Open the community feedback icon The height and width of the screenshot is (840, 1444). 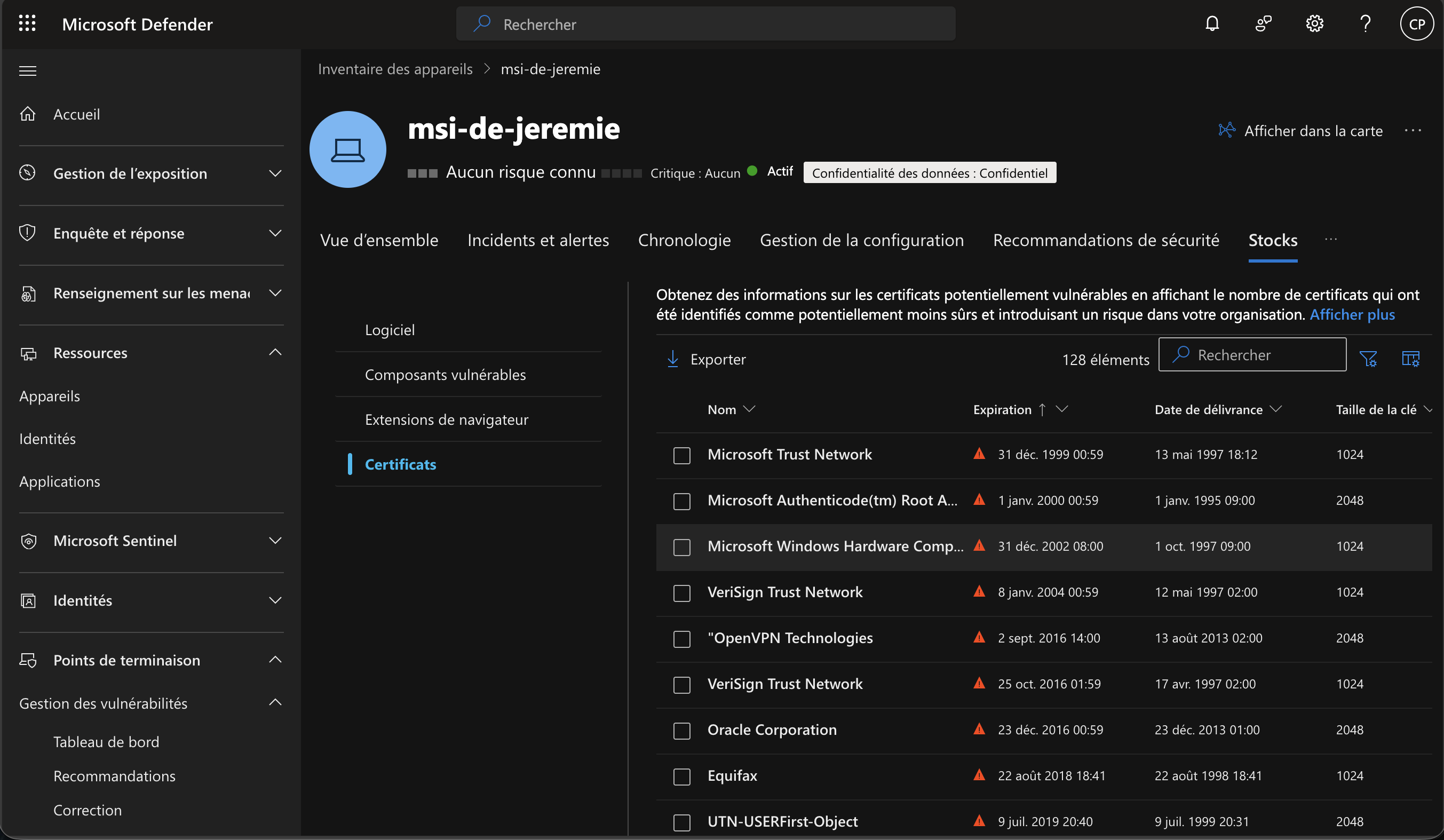[1263, 23]
